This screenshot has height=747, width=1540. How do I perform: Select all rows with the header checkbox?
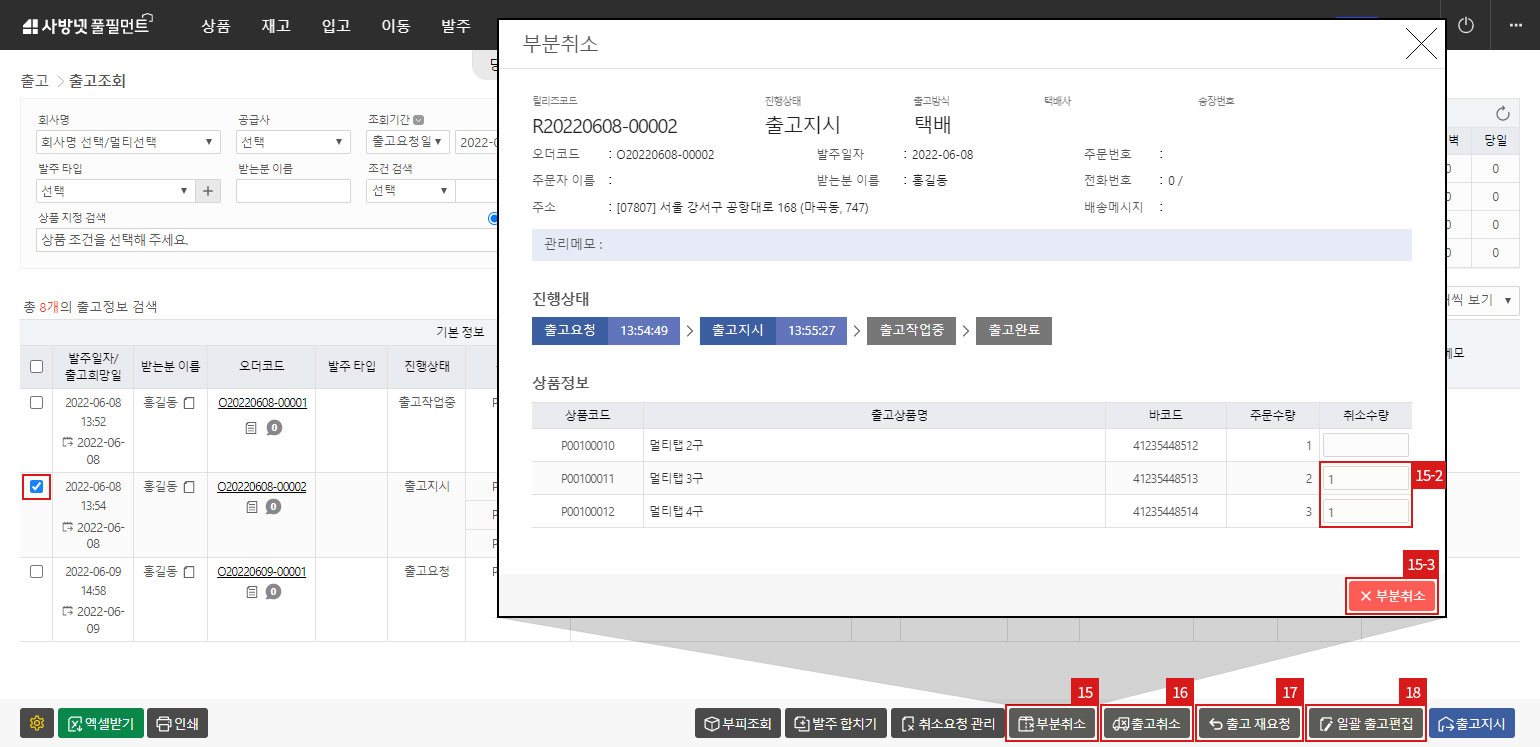37,366
